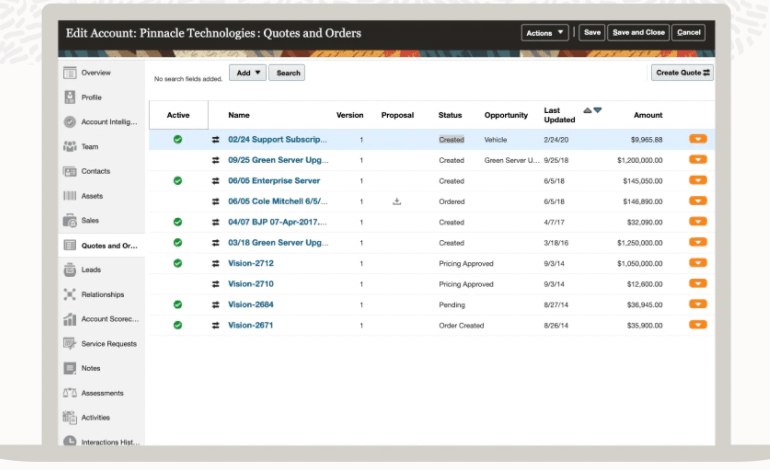Click the active checkmark for 04/07 BJP quote

coord(178,222)
